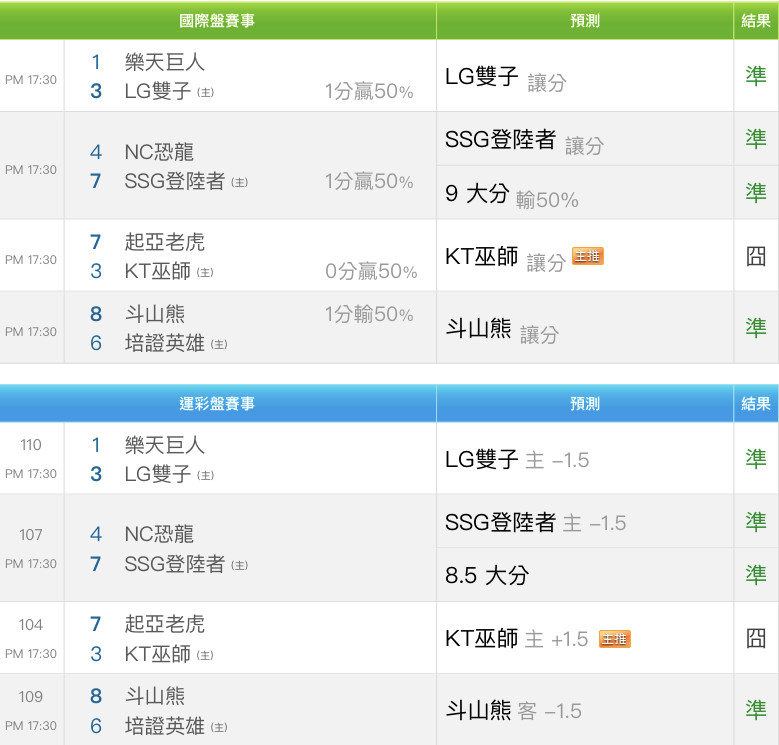Click the 準 result for 斗山熊 客 -1.5
This screenshot has height=745, width=779.
[x=756, y=710]
